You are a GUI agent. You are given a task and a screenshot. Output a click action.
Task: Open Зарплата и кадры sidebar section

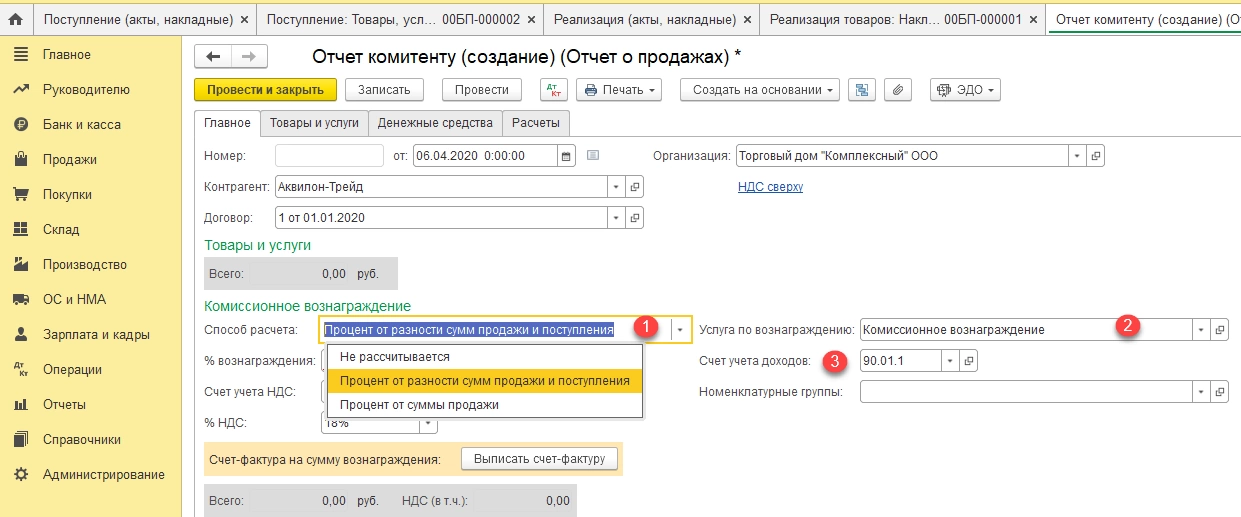coord(96,334)
